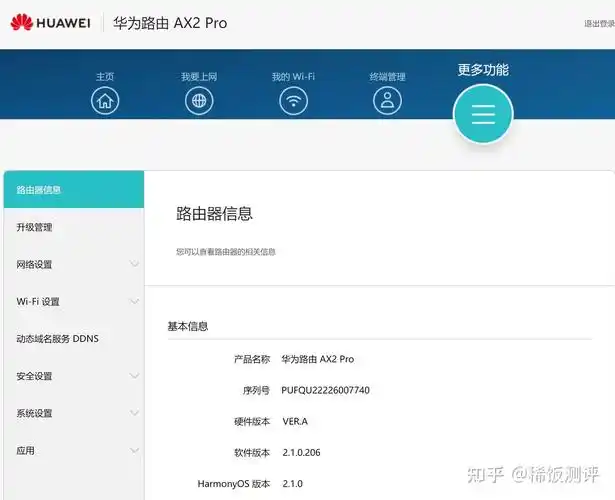
Task: Click the 软件版本 label
Action: (x=252, y=453)
